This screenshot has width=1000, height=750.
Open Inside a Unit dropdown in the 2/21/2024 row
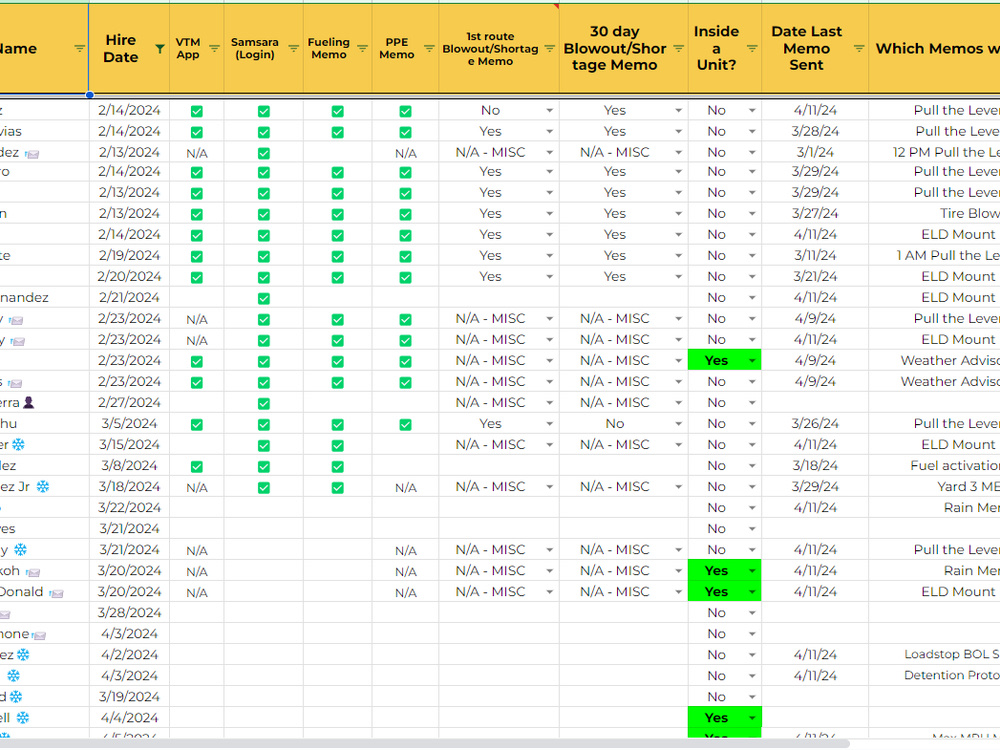click(752, 298)
